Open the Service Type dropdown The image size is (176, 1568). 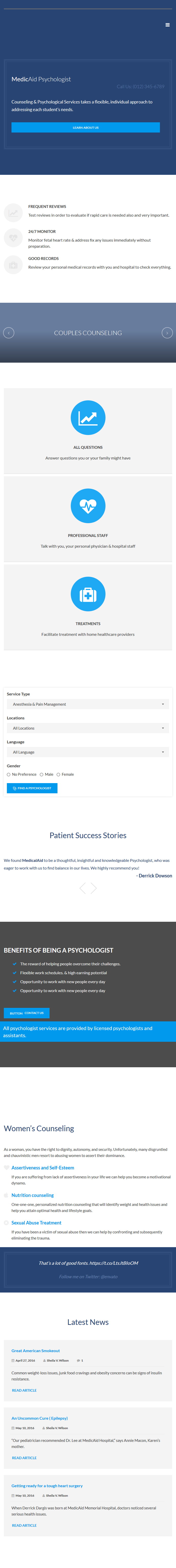88,704
